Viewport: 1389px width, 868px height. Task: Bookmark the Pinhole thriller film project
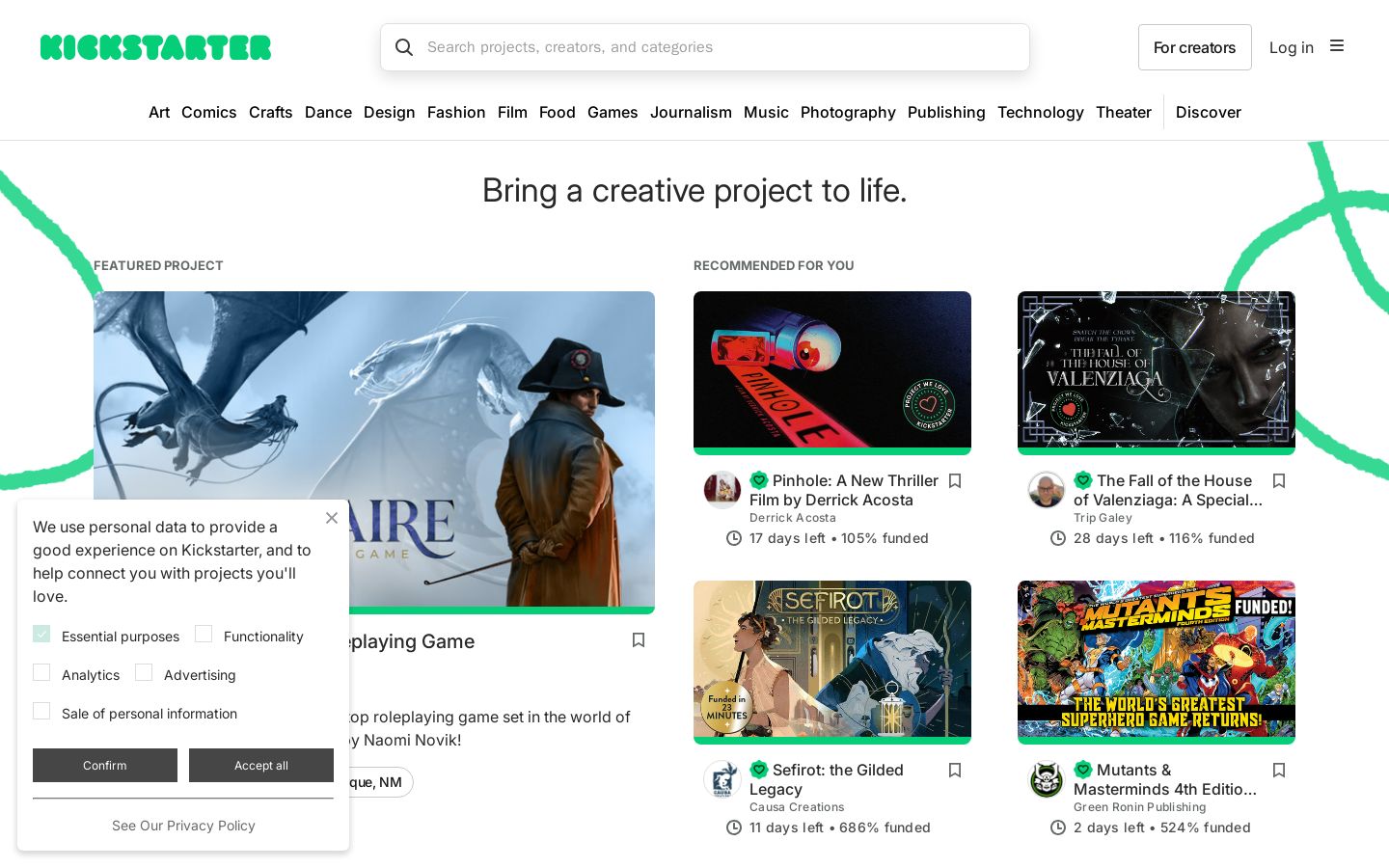coord(955,480)
